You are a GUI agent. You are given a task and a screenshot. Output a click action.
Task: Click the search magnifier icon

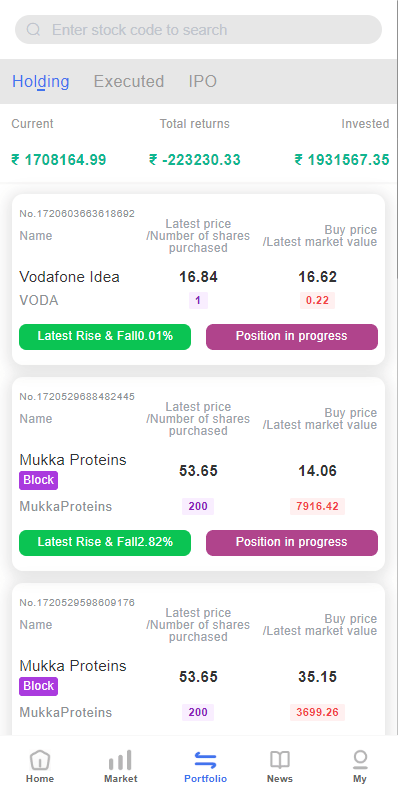click(x=33, y=30)
